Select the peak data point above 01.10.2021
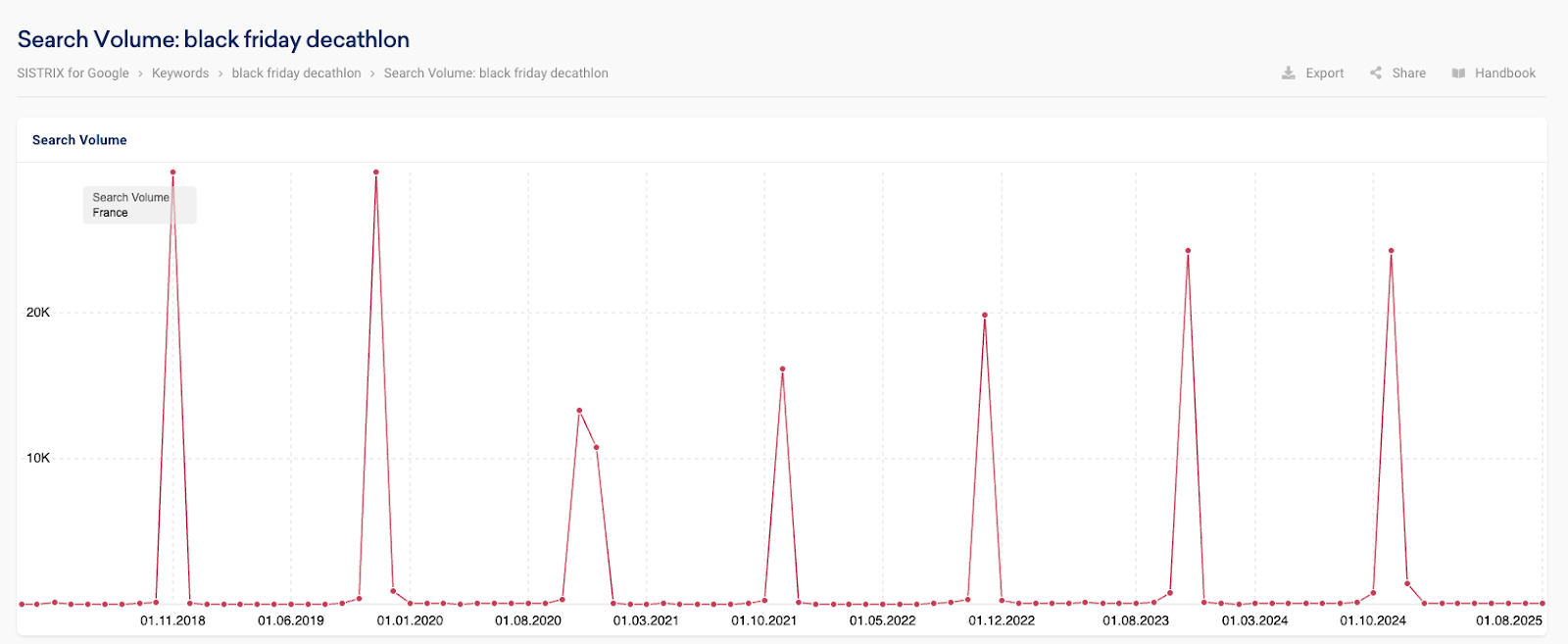This screenshot has height=644, width=1568. (782, 370)
